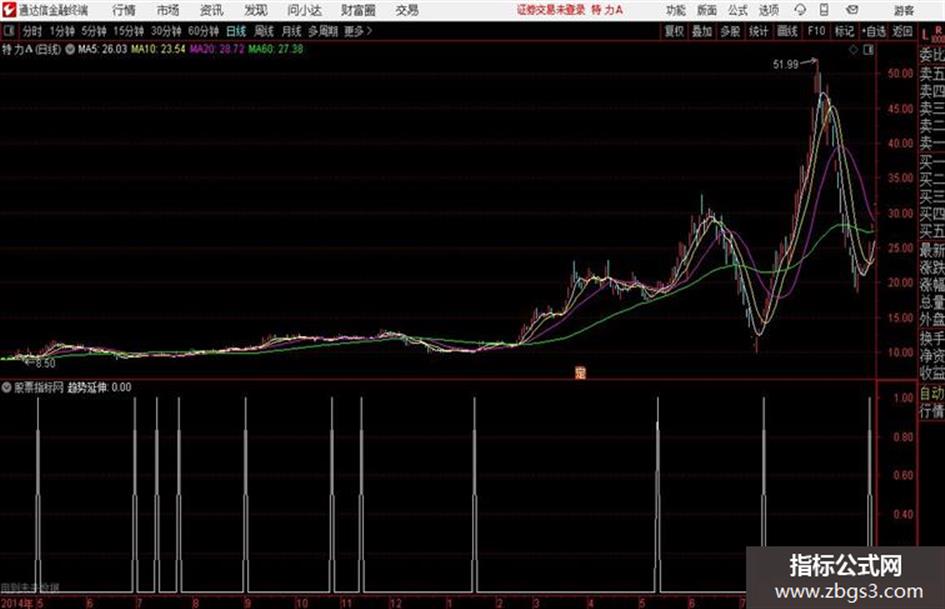Viewport: 945px width, 609px height.
Task: Click the 通达信 red logo icon
Action: 9,10
